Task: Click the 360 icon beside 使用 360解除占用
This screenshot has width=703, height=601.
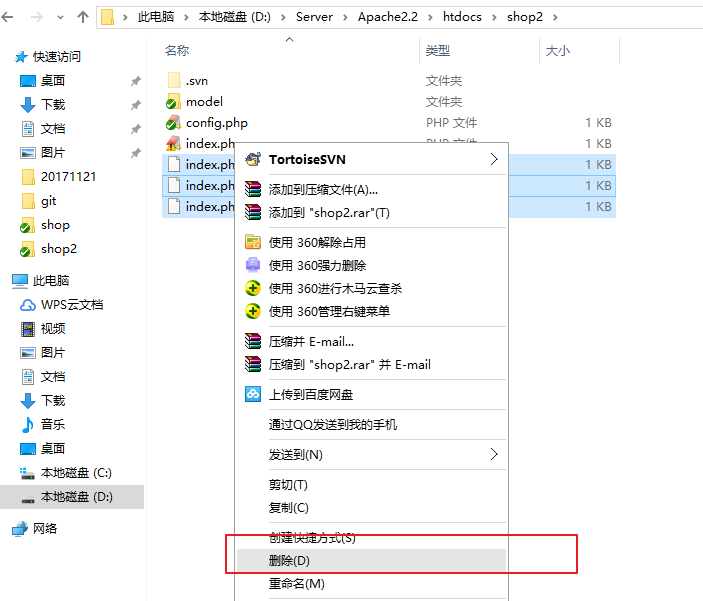Action: pyautogui.click(x=253, y=242)
